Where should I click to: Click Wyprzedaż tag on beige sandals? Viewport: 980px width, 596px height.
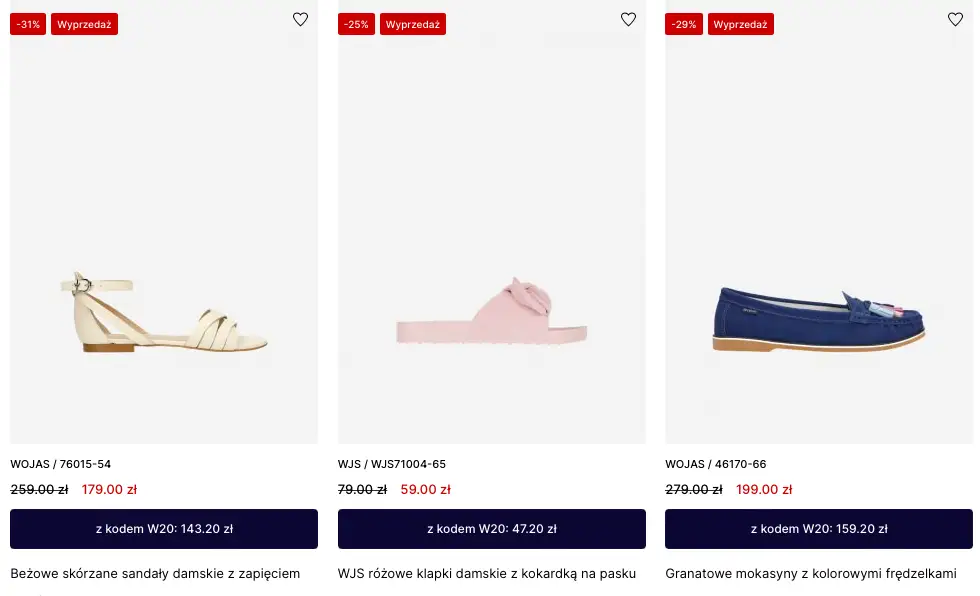click(x=84, y=24)
